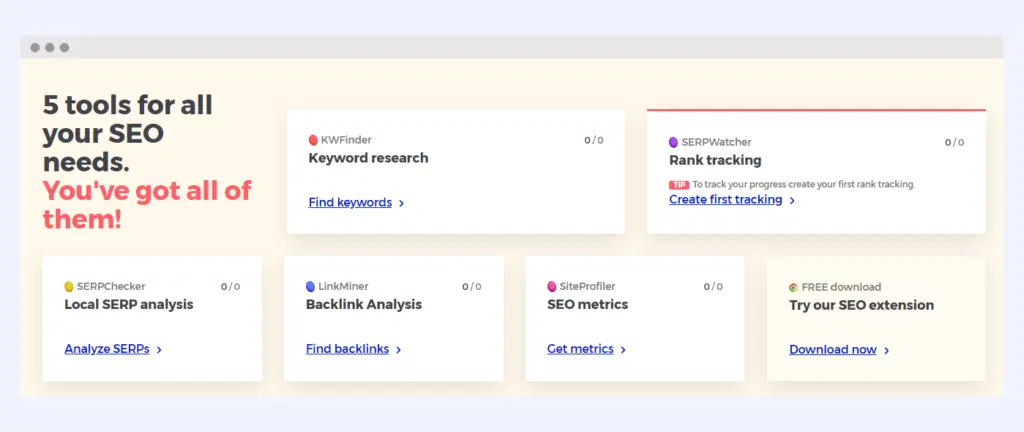1024x432 pixels.
Task: Click chevron next to Analyze SERPs
Action: (x=159, y=350)
